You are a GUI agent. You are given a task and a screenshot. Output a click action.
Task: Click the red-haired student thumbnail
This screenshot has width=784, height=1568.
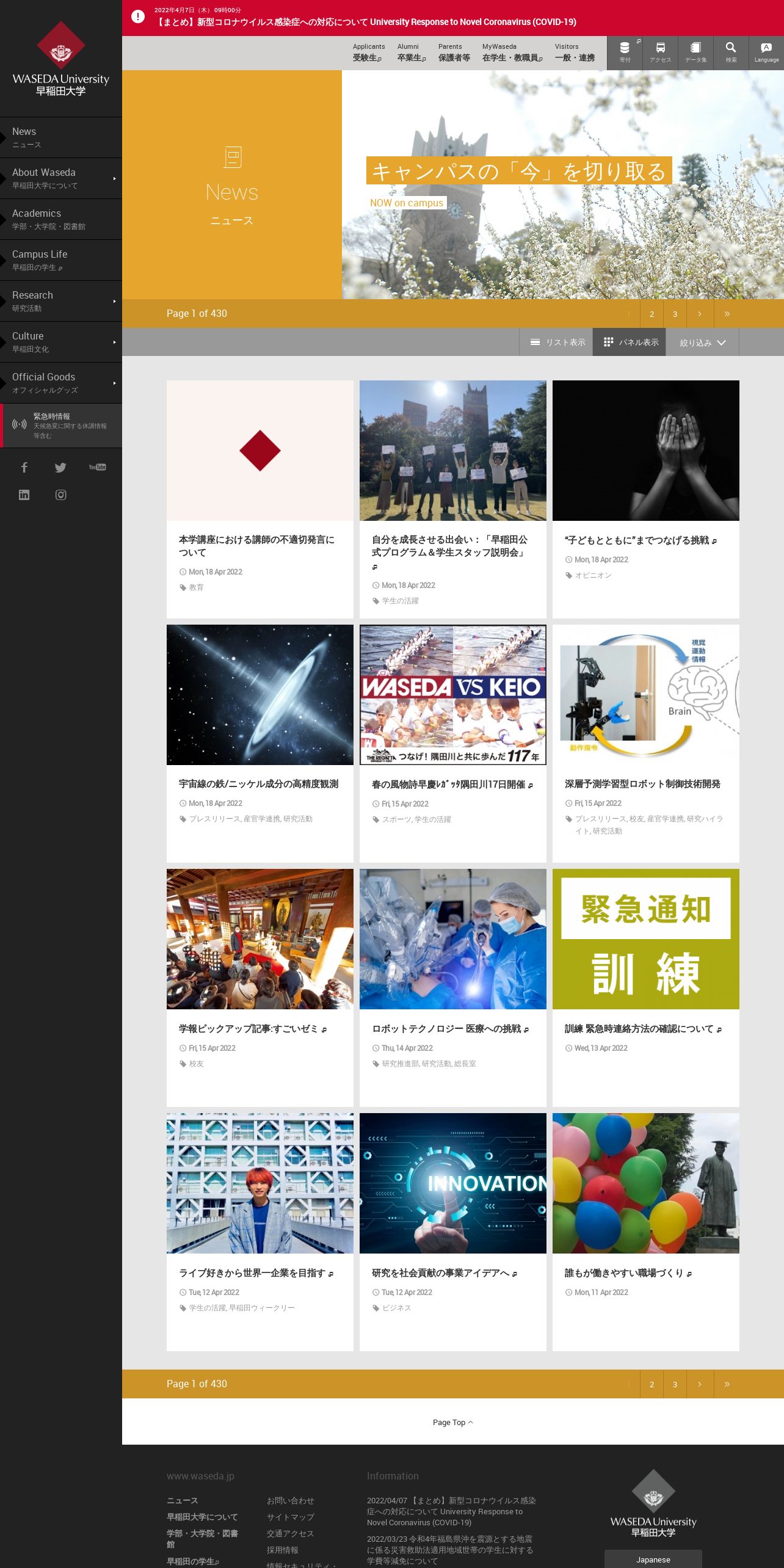(260, 1183)
